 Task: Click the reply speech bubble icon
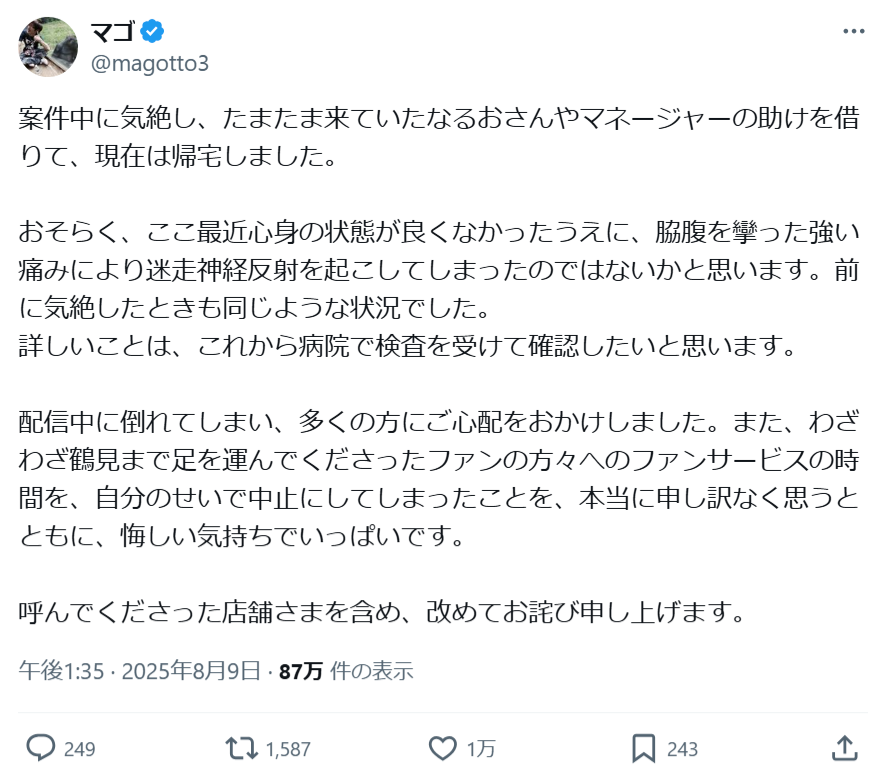41,748
